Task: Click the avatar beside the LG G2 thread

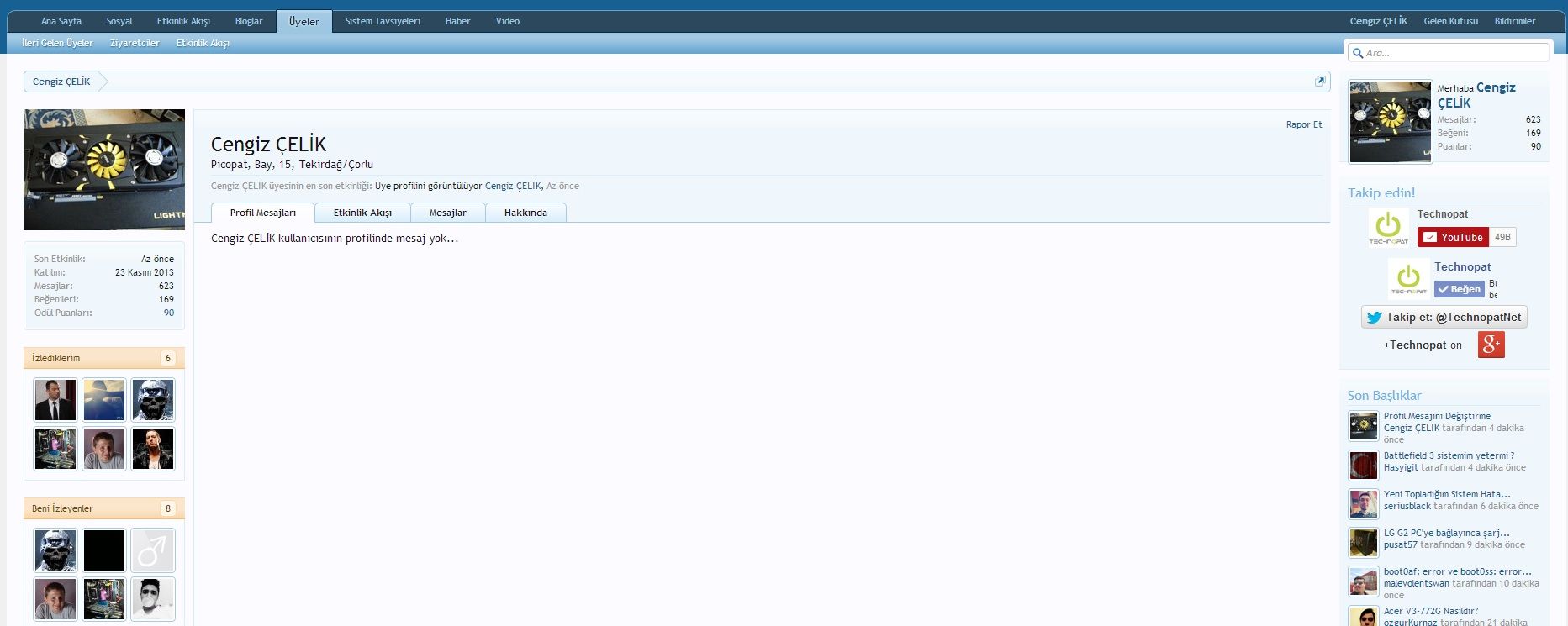Action: click(1364, 543)
